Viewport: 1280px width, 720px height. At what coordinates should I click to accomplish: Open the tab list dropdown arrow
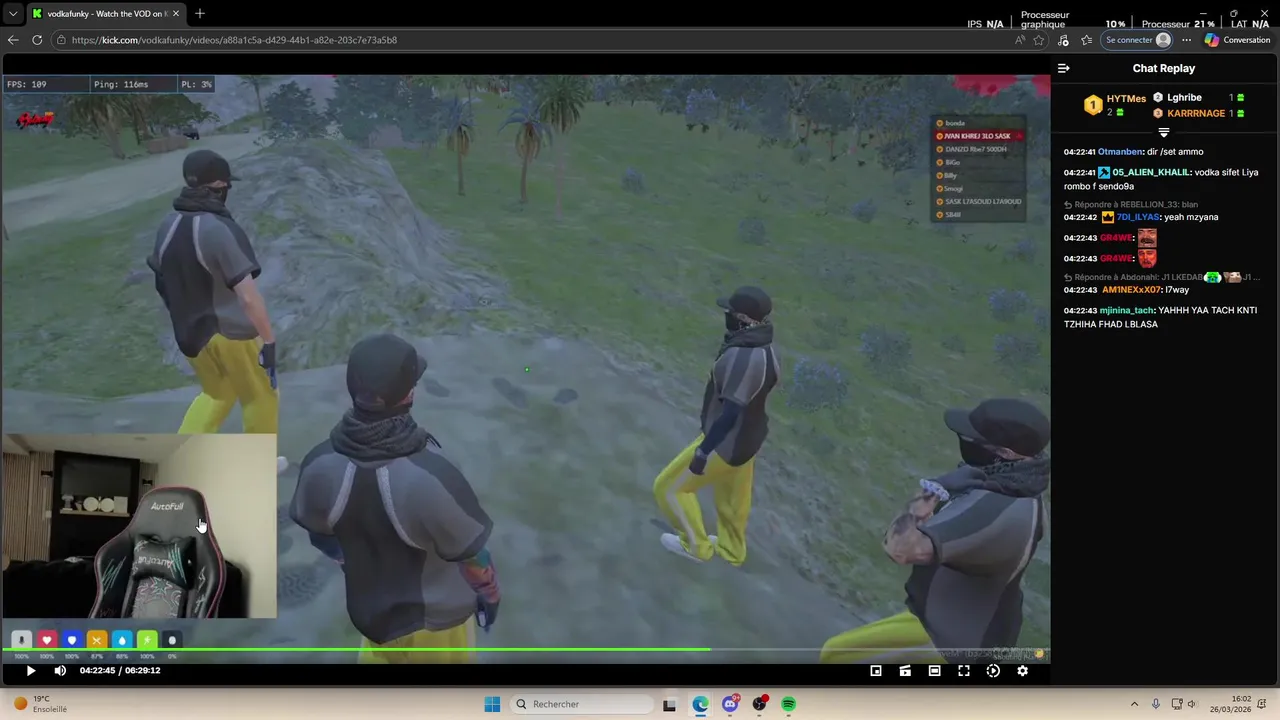(x=12, y=14)
